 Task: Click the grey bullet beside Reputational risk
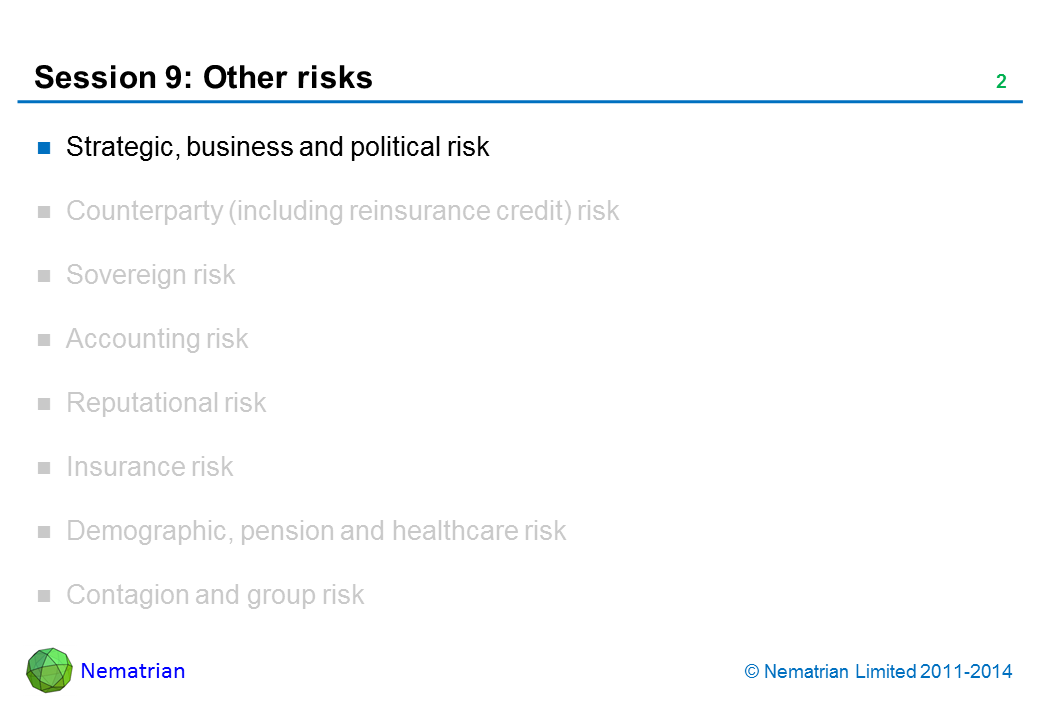point(44,404)
